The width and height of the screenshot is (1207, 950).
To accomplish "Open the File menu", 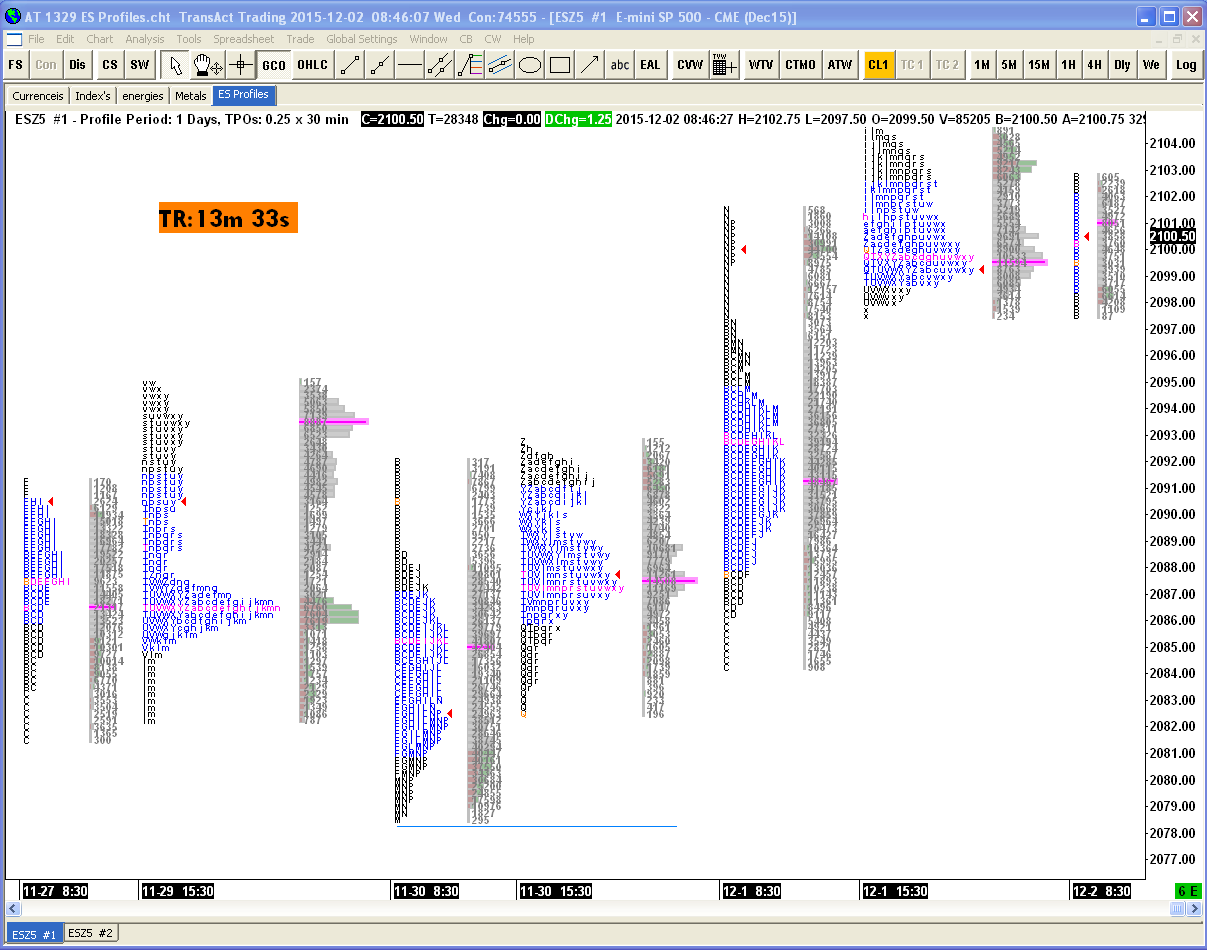I will point(36,39).
